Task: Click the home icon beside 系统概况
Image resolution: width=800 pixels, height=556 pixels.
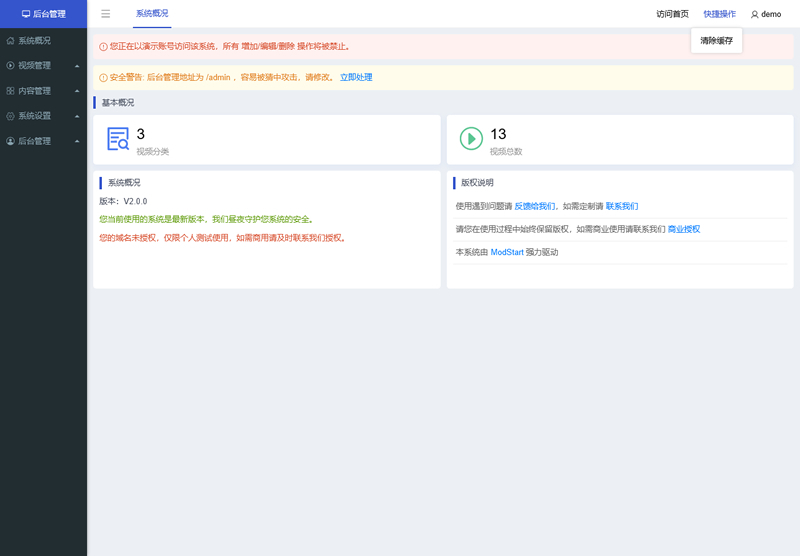Action: point(10,40)
